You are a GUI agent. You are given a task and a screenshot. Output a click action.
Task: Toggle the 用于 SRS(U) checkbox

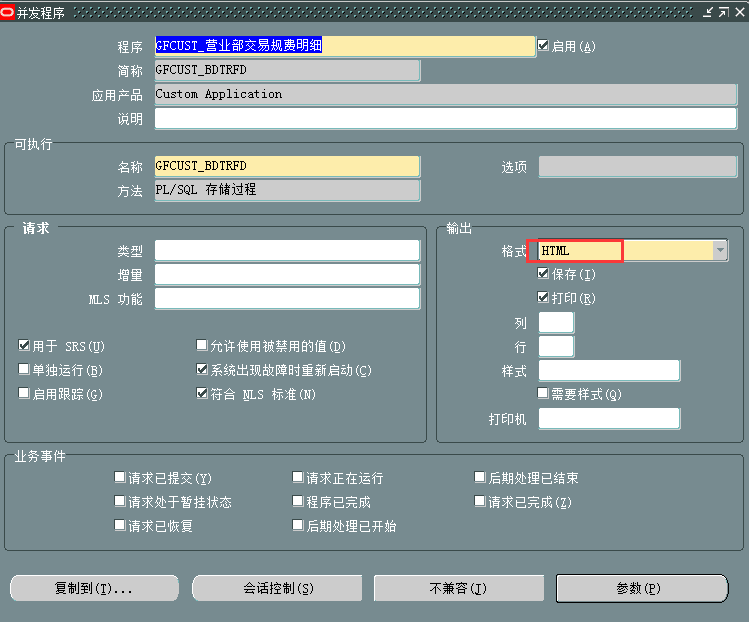pyautogui.click(x=24, y=345)
